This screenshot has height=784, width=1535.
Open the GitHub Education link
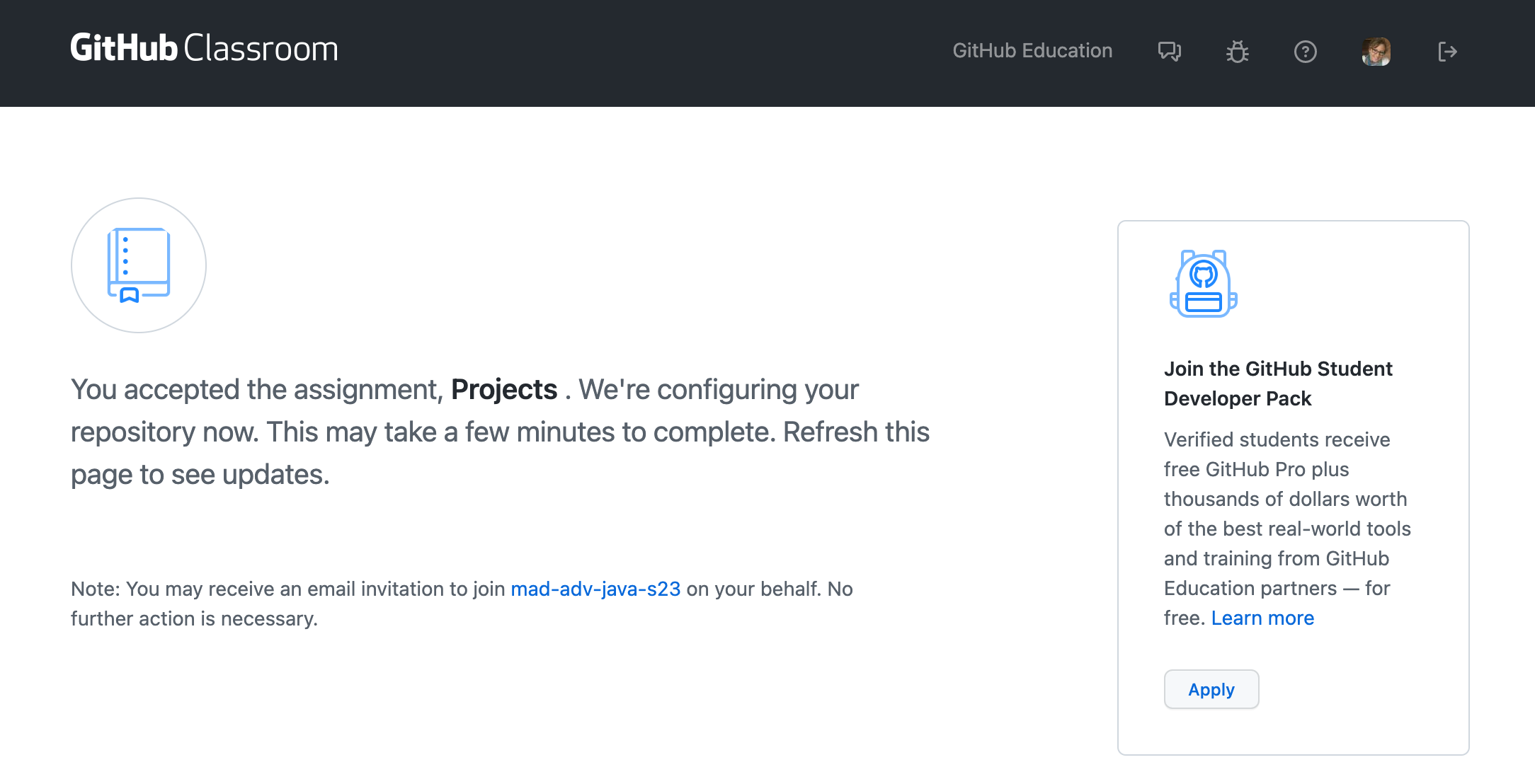tap(1032, 51)
